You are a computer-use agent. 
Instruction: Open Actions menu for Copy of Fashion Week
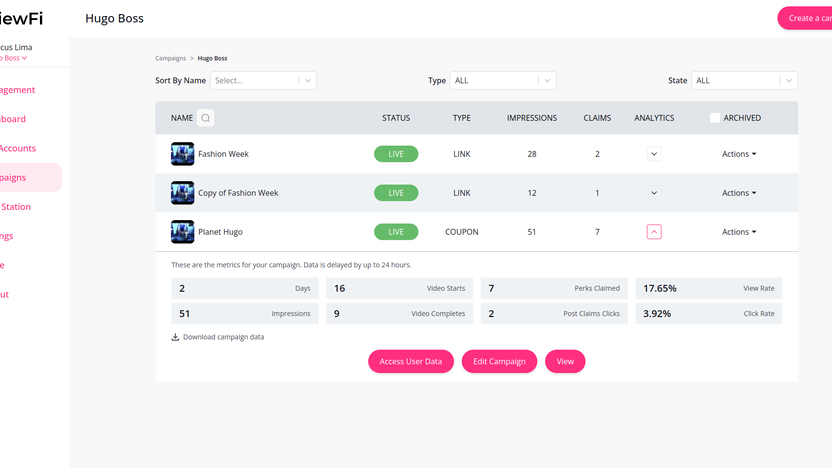point(739,193)
